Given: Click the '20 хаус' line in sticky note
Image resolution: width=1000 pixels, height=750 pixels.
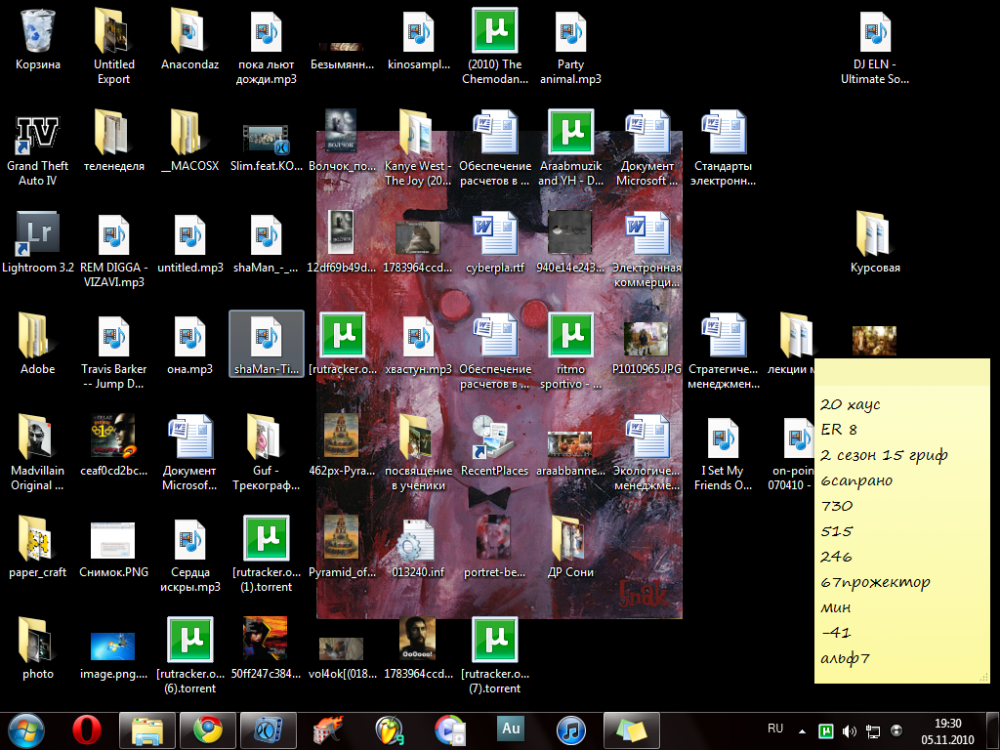Looking at the screenshot, I should click(850, 404).
